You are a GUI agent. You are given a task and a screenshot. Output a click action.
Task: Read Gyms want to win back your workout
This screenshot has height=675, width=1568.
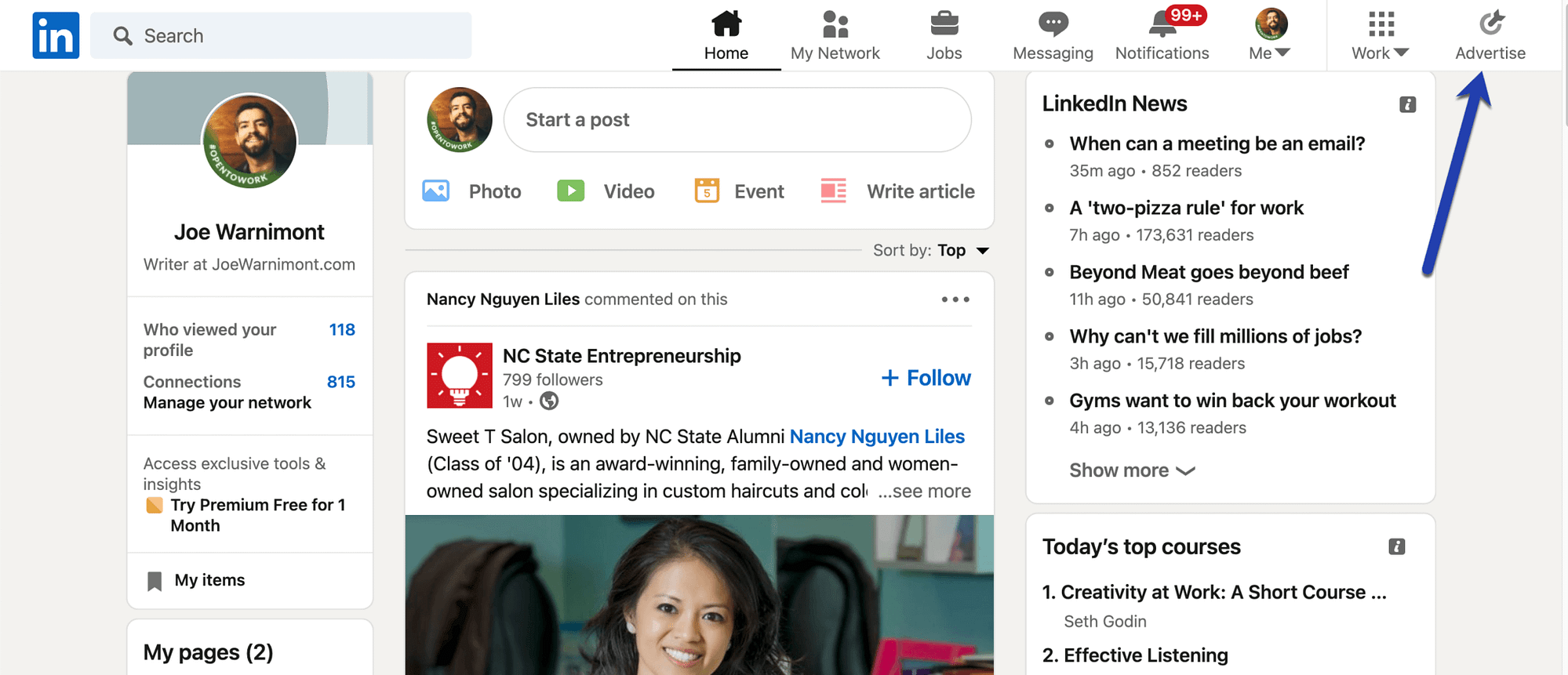pos(1232,401)
